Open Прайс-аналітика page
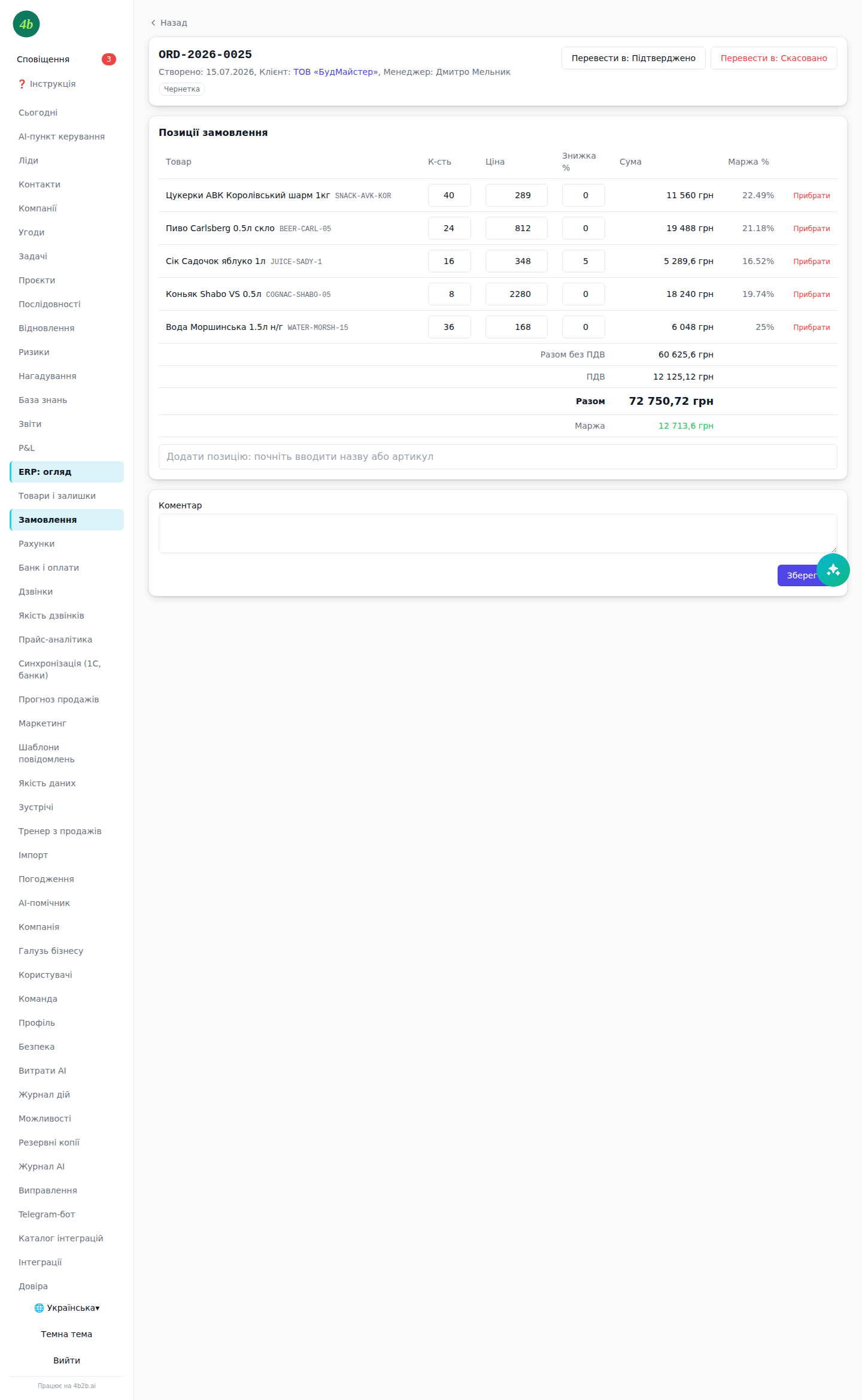Screen dimensions: 862x1400 click(66, 640)
